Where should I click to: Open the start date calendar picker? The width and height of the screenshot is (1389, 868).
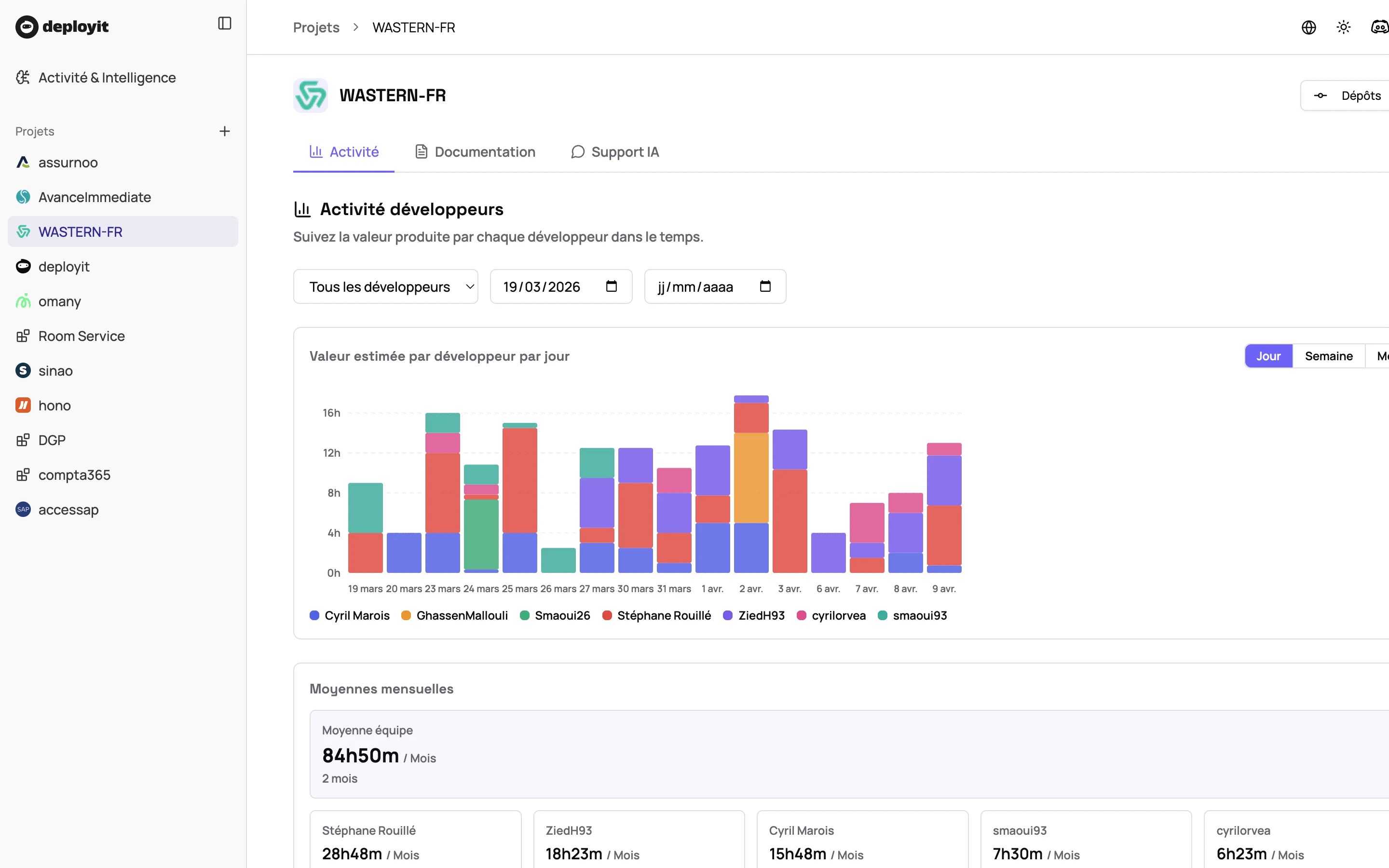[611, 286]
